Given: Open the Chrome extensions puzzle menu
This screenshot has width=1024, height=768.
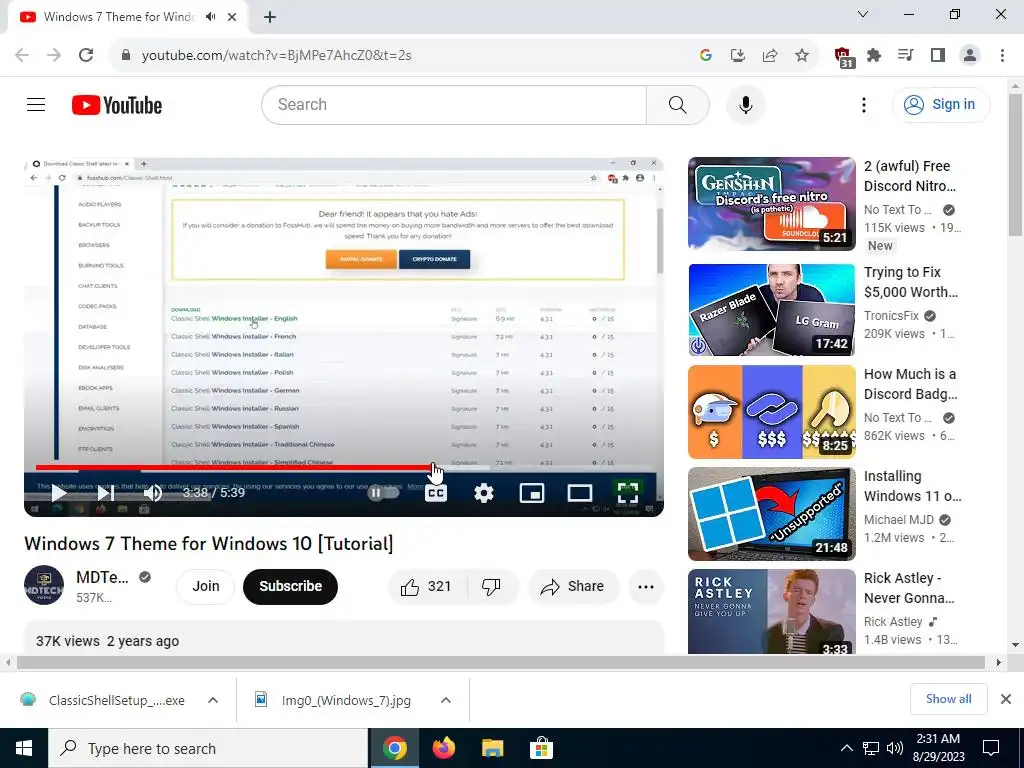Looking at the screenshot, I should 874,56.
